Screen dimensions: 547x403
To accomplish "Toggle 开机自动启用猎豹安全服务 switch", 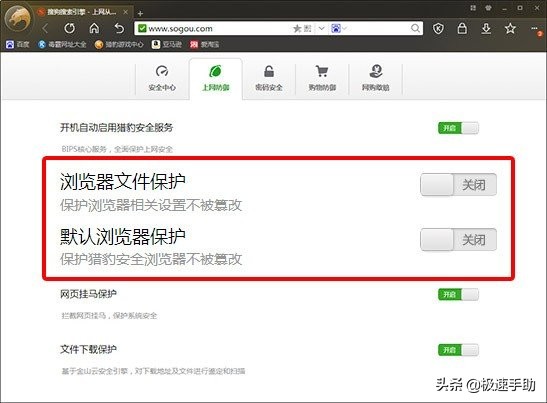I will pyautogui.click(x=458, y=128).
